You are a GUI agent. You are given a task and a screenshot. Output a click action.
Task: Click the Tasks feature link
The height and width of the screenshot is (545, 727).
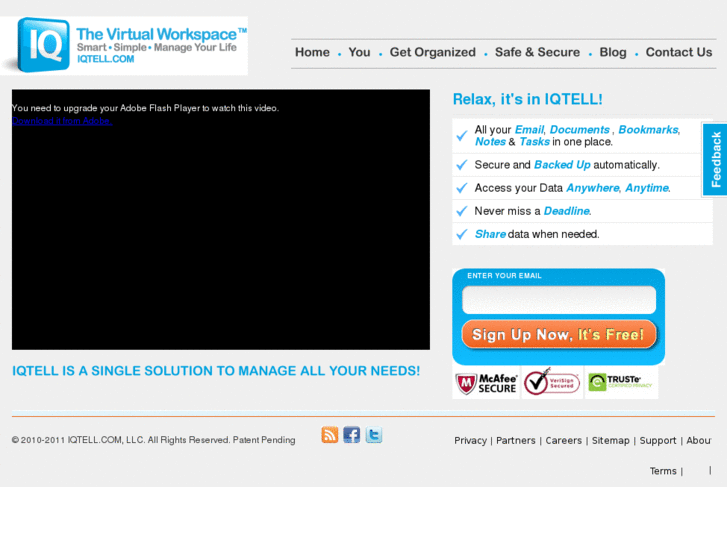click(x=534, y=142)
